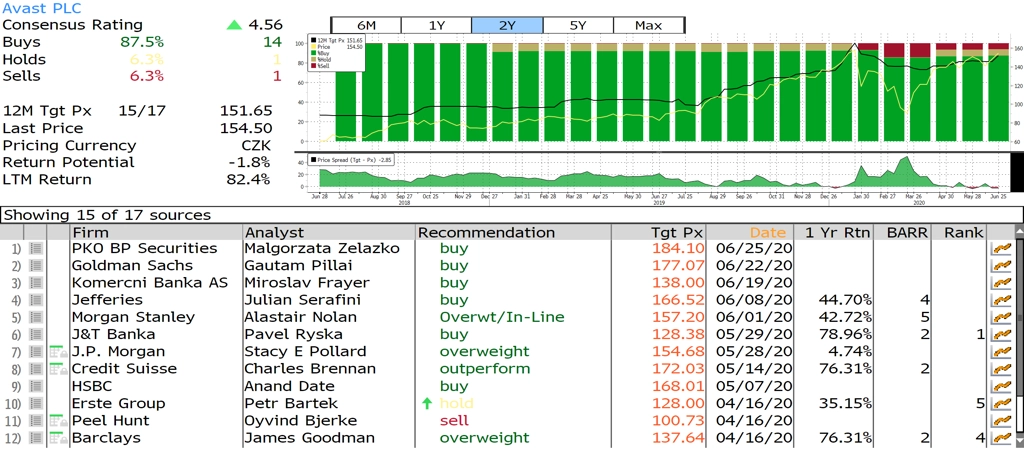The image size is (1024, 451).
Task: Click black 12M Tgt Px legend swatch
Action: coord(313,40)
